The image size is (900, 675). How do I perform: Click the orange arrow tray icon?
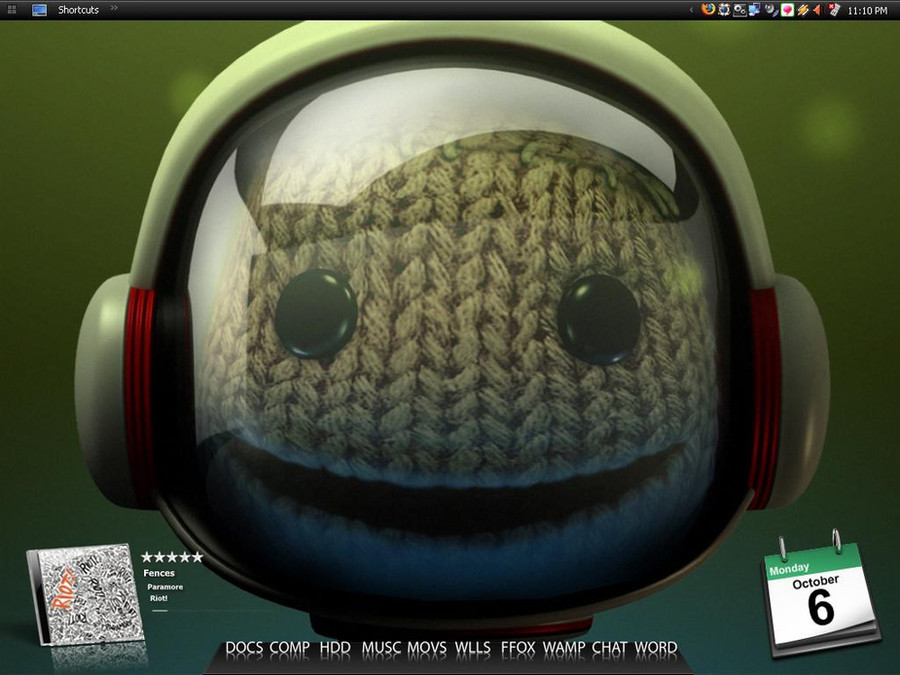[817, 10]
